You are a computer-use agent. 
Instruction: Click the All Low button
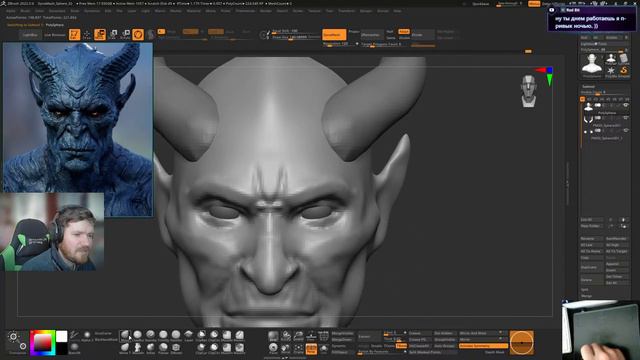(x=591, y=245)
